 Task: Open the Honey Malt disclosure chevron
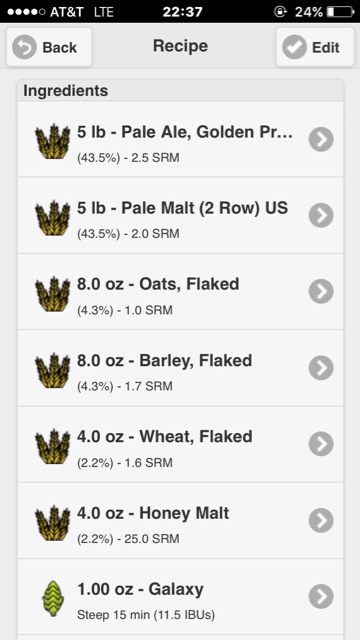point(321,520)
